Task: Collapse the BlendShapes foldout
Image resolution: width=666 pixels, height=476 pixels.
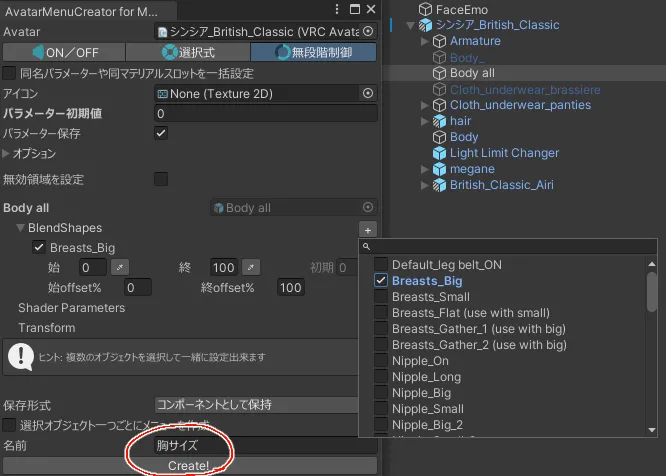Action: click(x=20, y=229)
